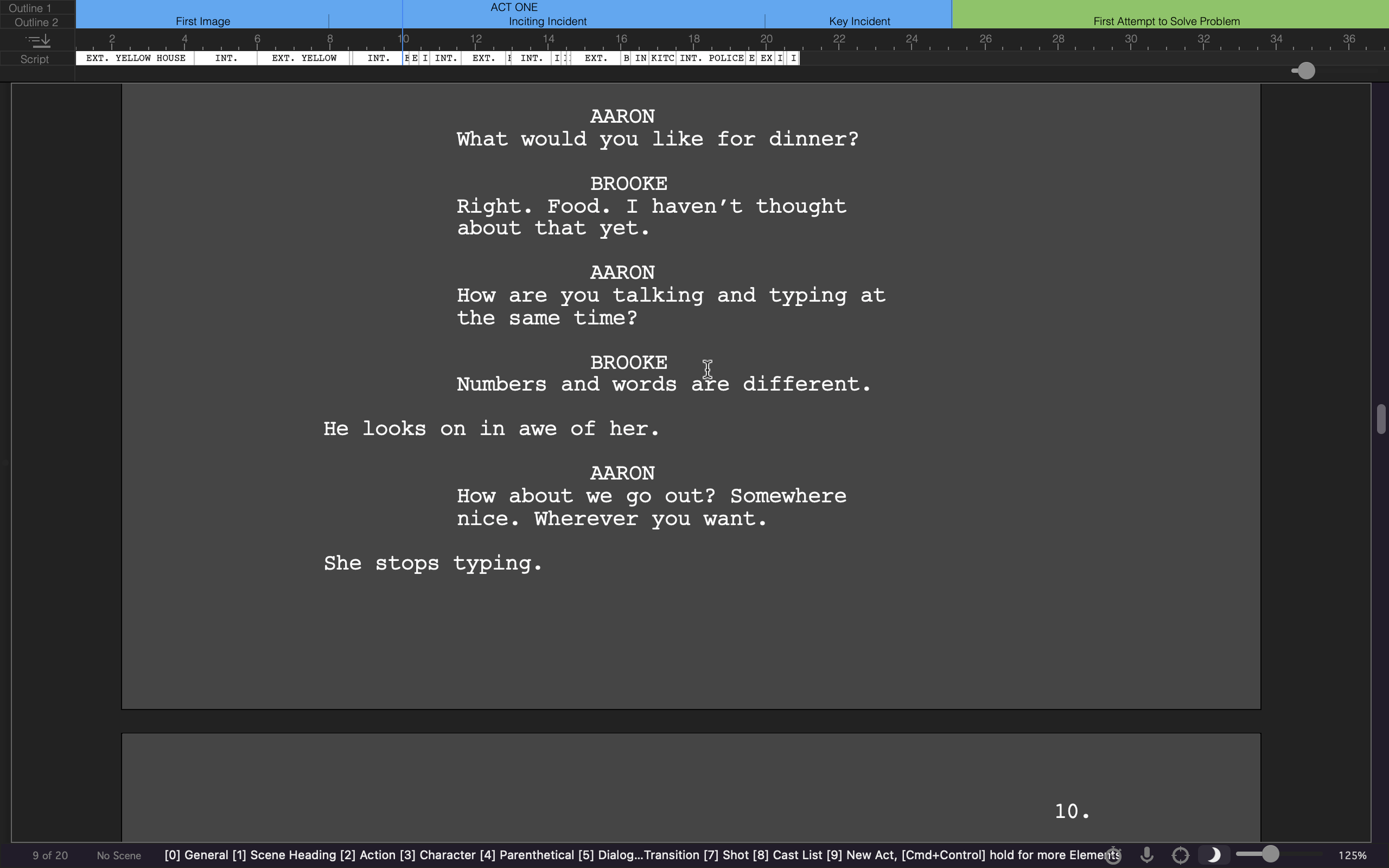Click the timeline insert-rows arrow icon
This screenshot has height=868, width=1389.
point(38,40)
